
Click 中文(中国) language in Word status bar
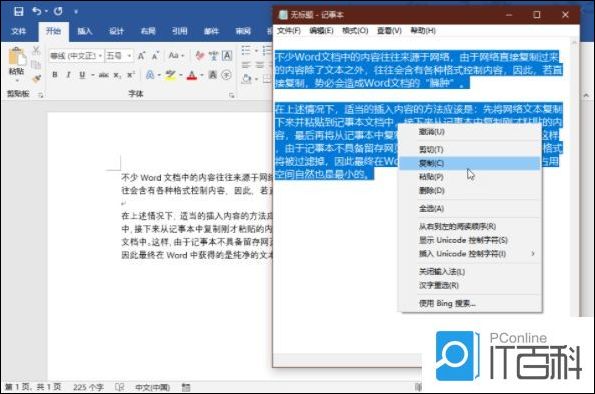click(153, 387)
